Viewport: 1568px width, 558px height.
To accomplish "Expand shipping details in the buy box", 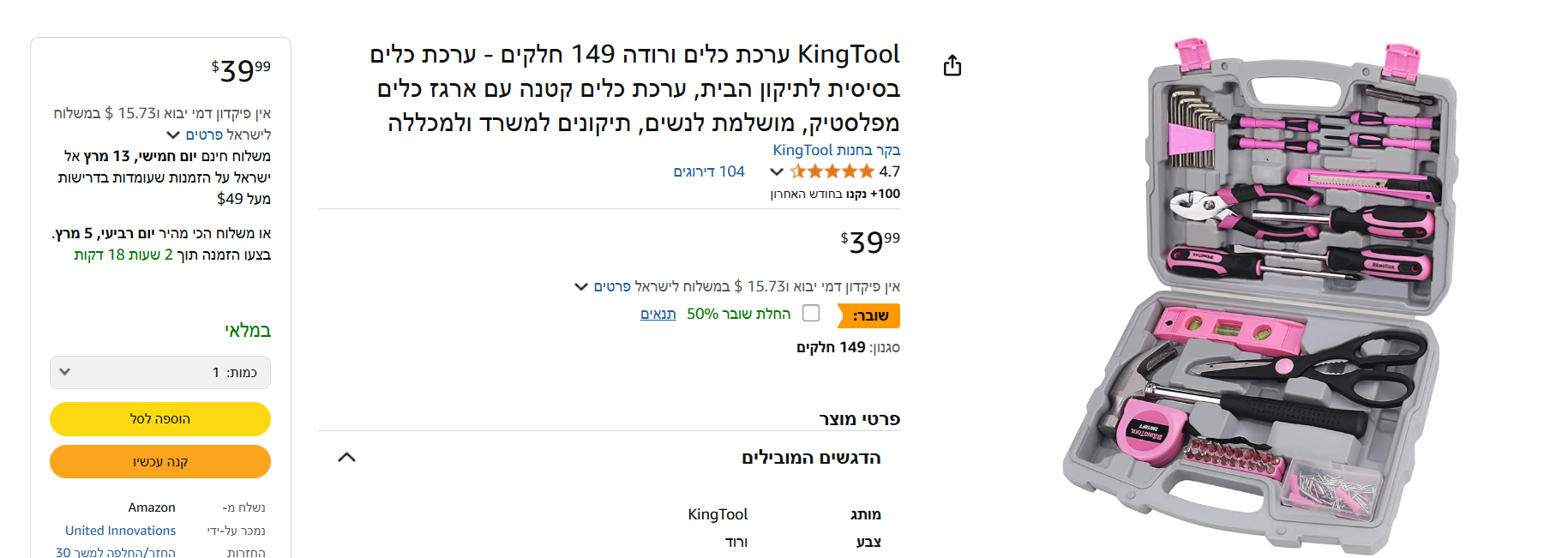I will click(x=173, y=135).
